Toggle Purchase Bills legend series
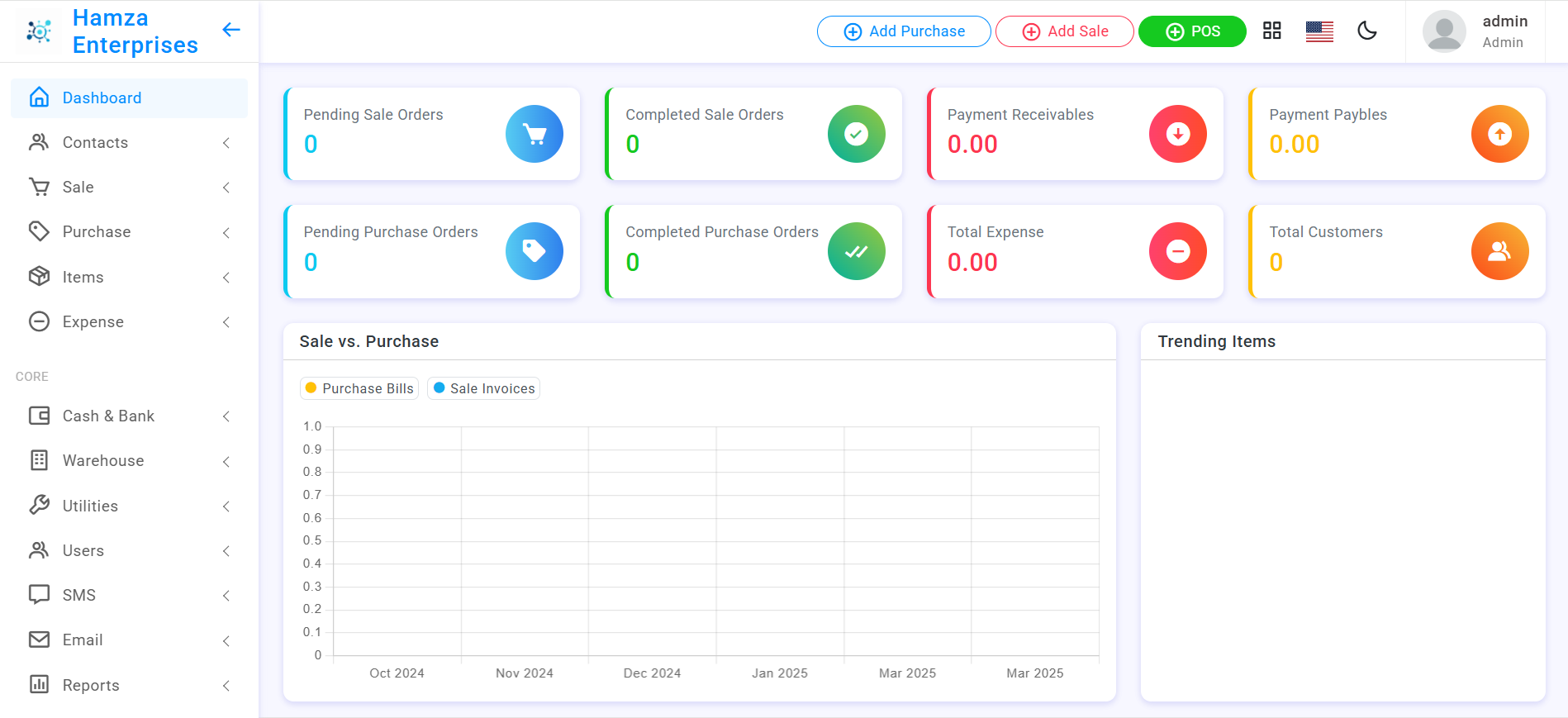1568x718 pixels. (x=359, y=388)
